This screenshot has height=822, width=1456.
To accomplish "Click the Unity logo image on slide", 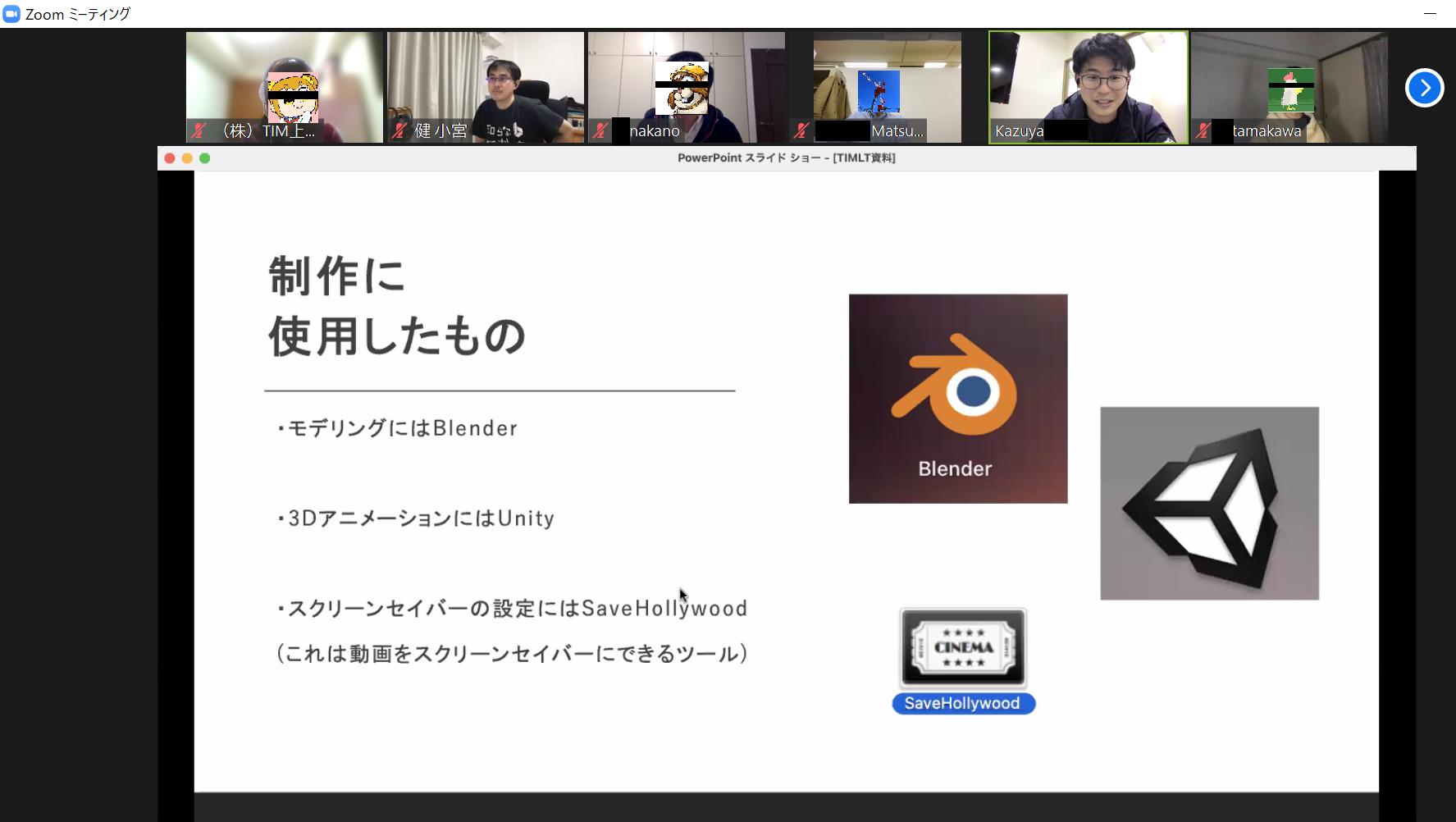I will click(x=1210, y=503).
